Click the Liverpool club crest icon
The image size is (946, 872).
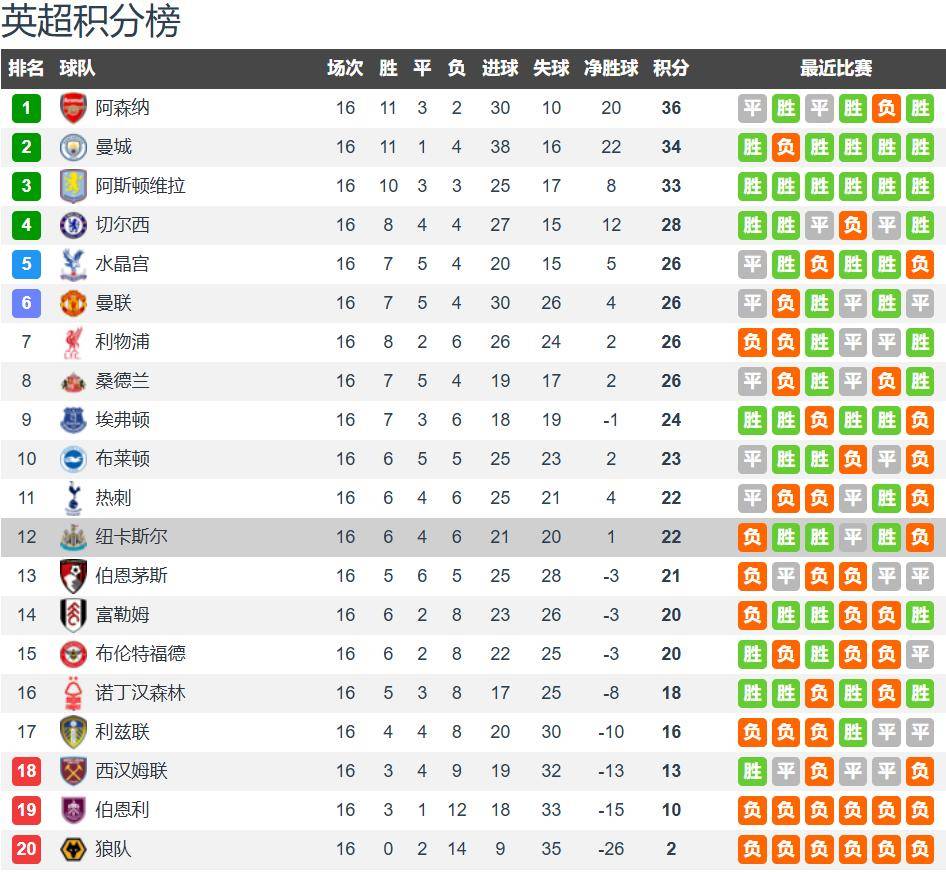point(74,342)
